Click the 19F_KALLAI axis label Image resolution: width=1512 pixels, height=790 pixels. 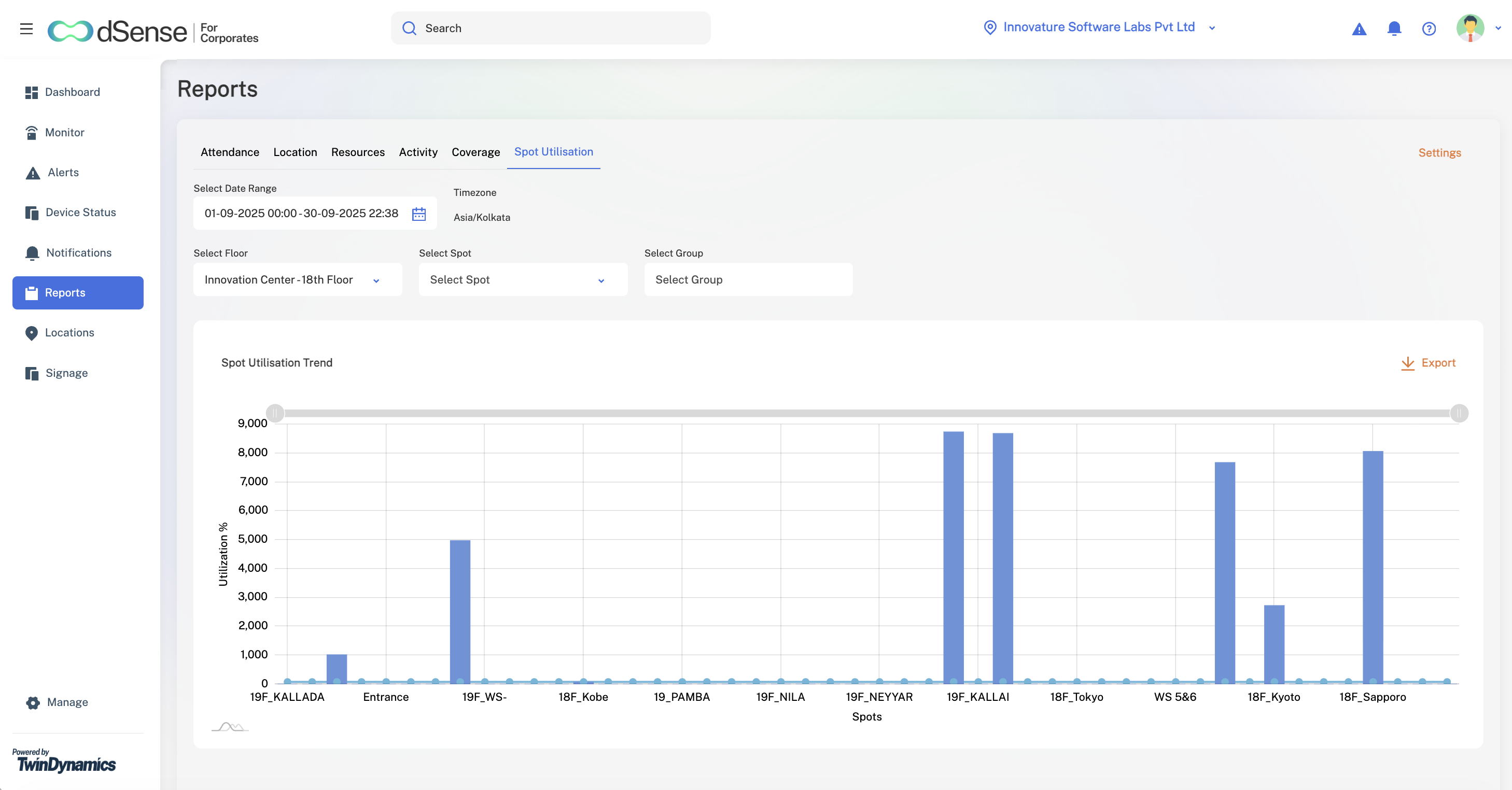(978, 697)
